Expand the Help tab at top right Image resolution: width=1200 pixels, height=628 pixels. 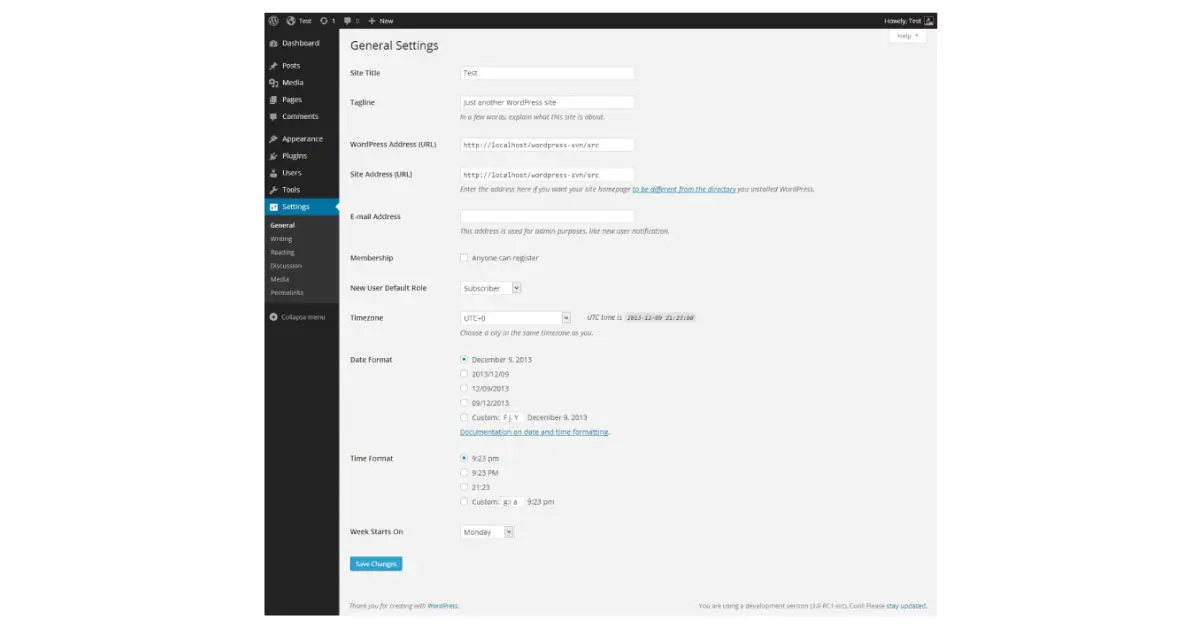click(907, 36)
